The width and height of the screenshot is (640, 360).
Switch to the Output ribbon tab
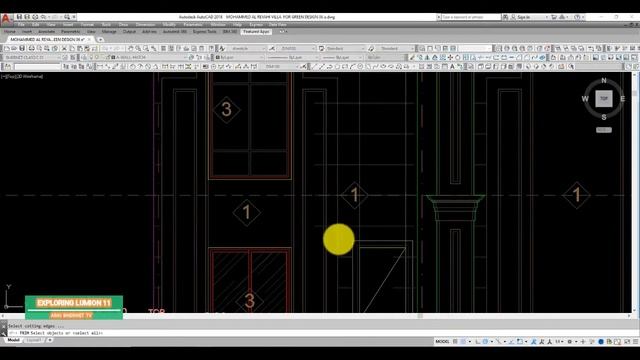coord(129,31)
